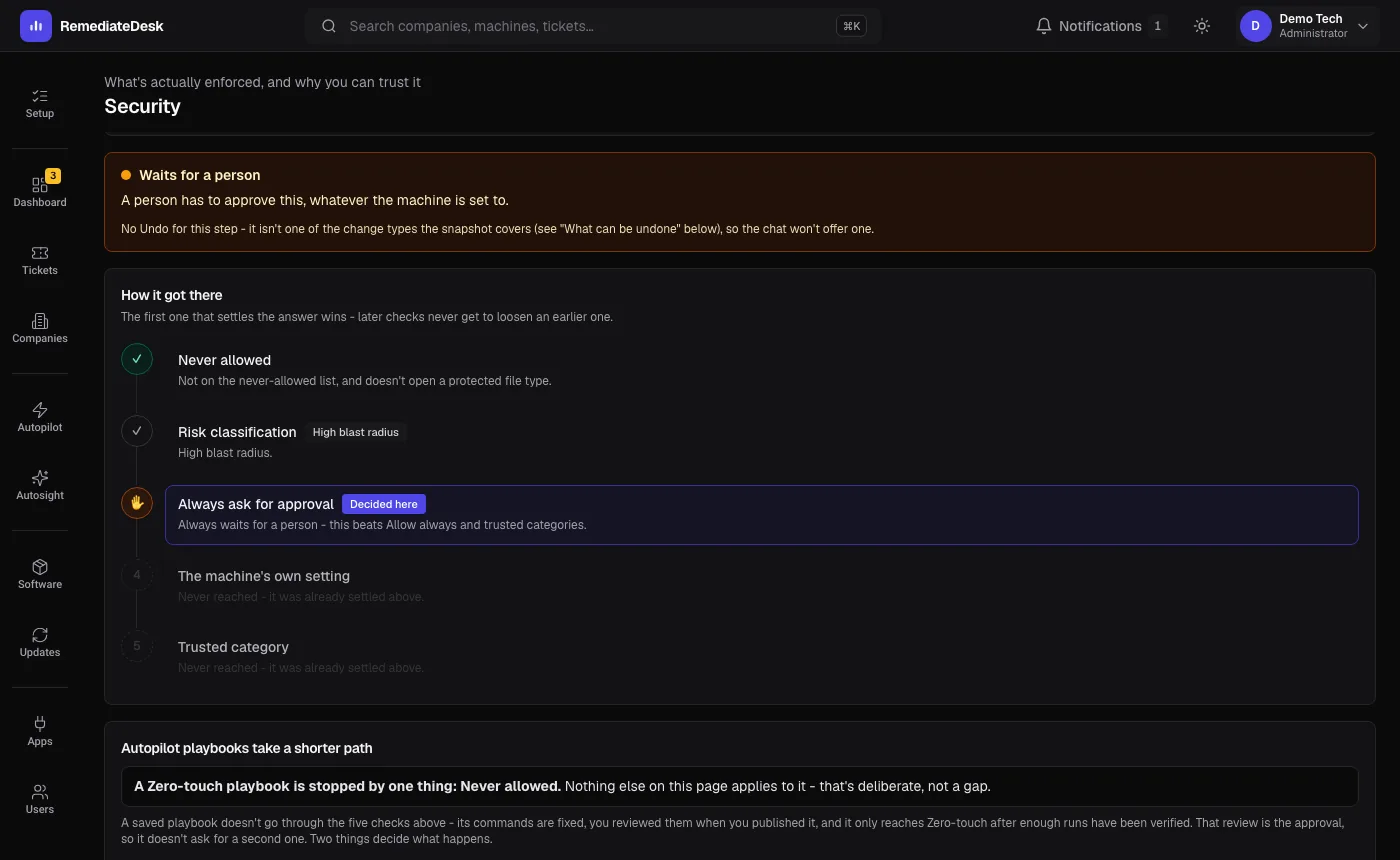Open the Users page
The height and width of the screenshot is (860, 1400).
[x=40, y=799]
